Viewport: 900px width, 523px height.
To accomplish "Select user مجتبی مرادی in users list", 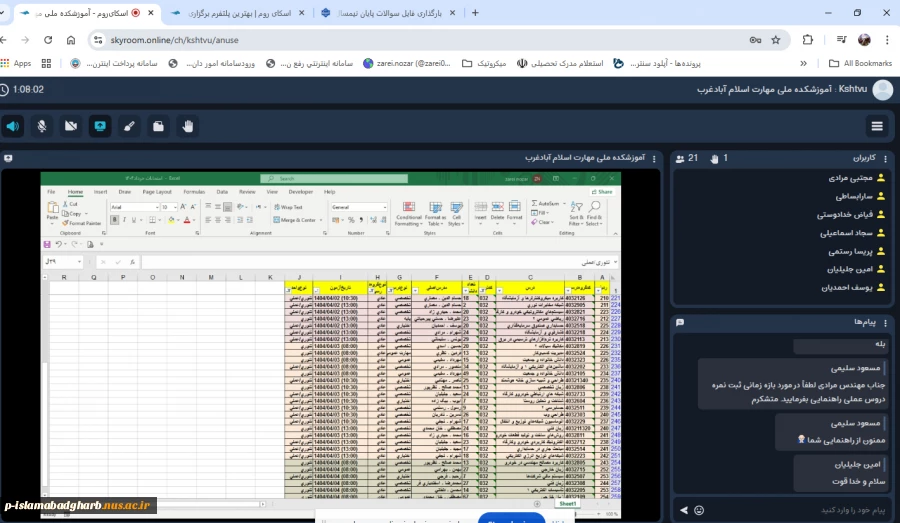I will (856, 178).
